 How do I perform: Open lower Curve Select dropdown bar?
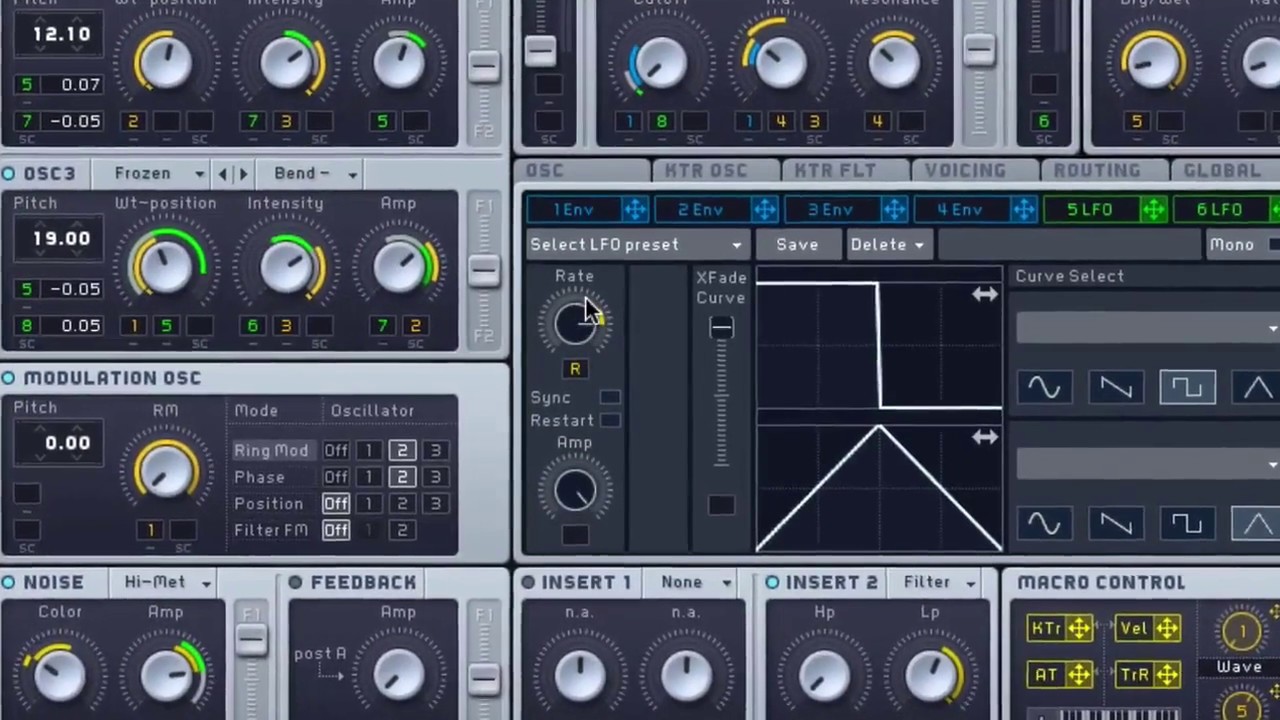point(1148,464)
